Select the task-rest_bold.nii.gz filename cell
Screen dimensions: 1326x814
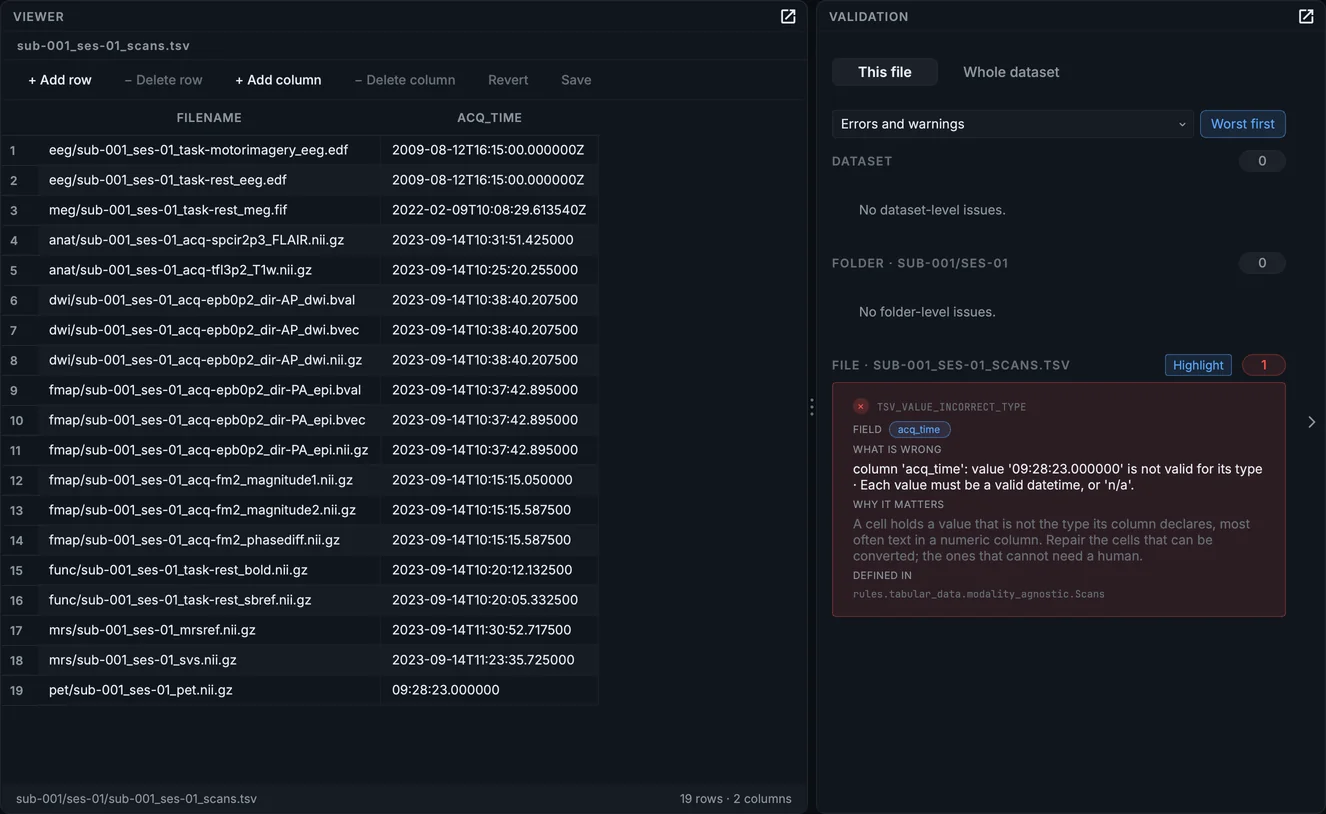[x=209, y=570]
